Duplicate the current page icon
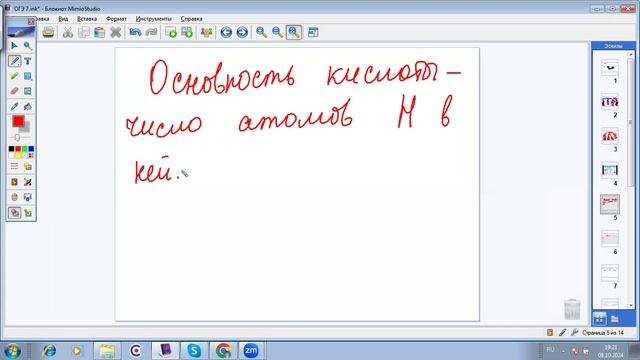Image resolution: width=640 pixels, height=360 pixels. pos(187,32)
